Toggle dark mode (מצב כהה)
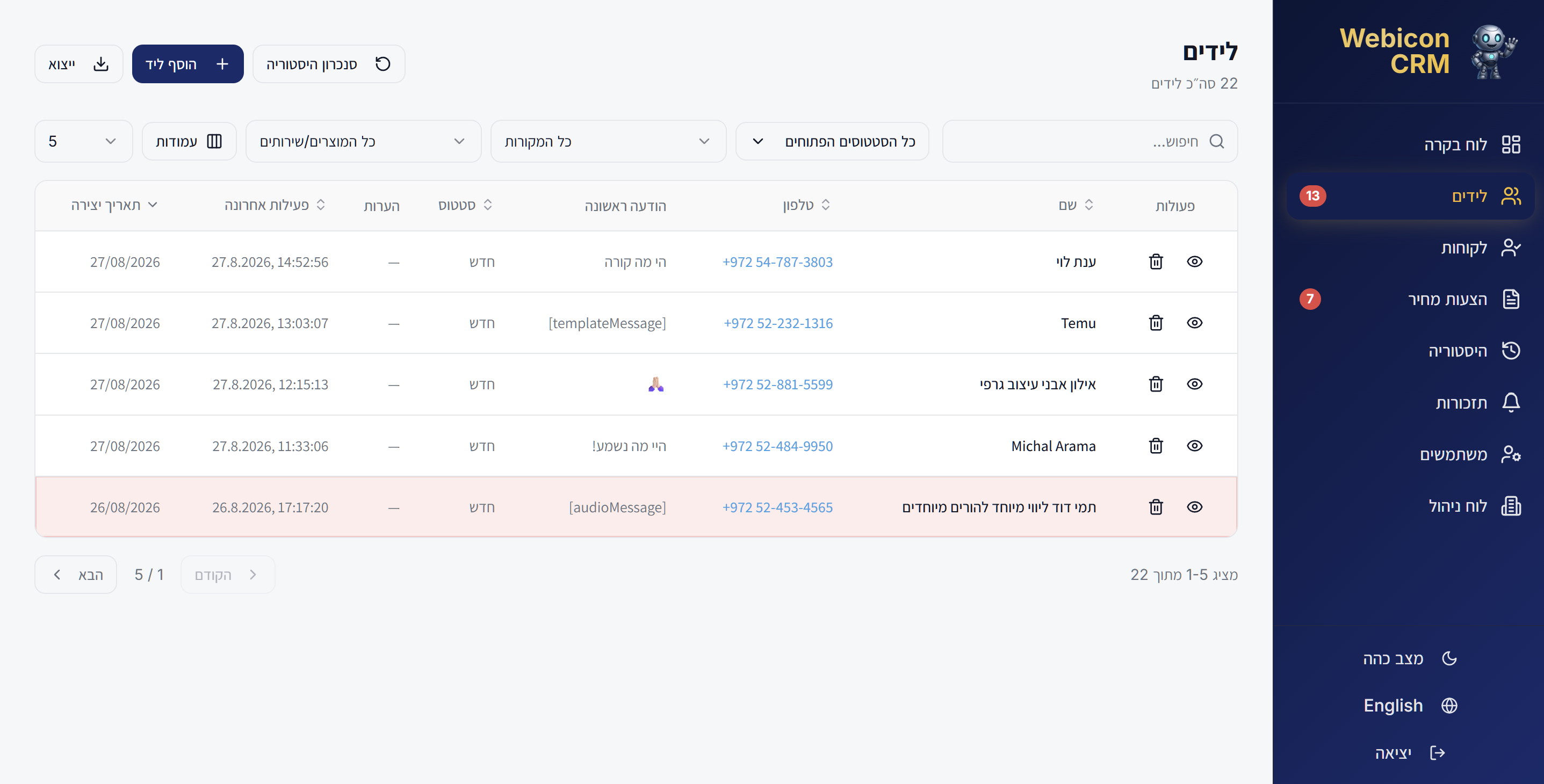1544x784 pixels. pos(1409,658)
